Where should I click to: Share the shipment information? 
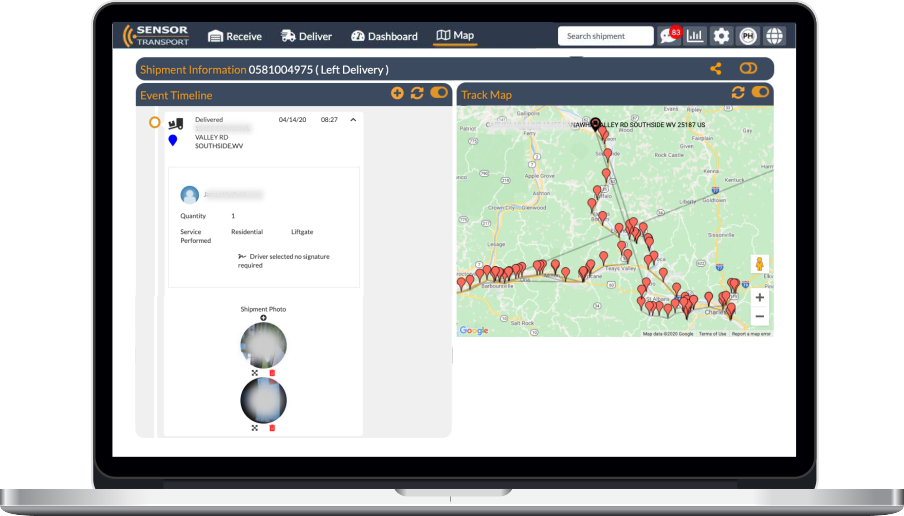click(x=716, y=69)
